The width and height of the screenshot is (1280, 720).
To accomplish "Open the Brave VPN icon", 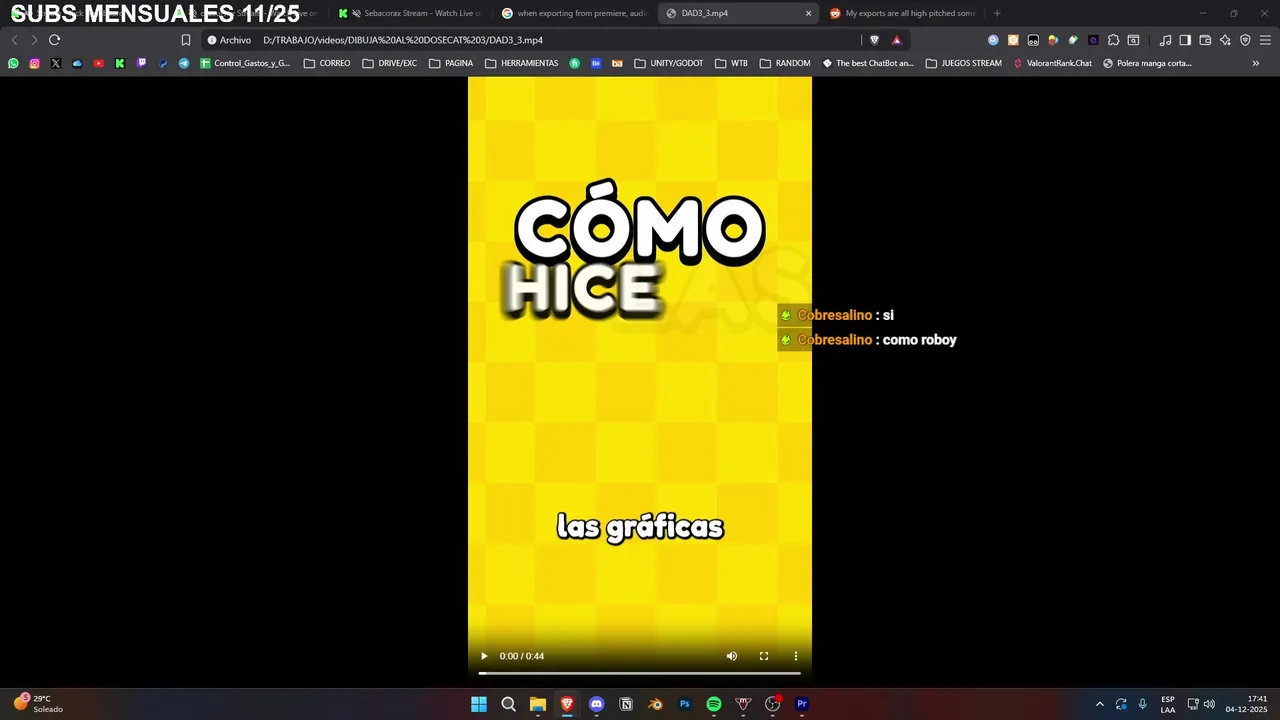I will coord(1245,40).
